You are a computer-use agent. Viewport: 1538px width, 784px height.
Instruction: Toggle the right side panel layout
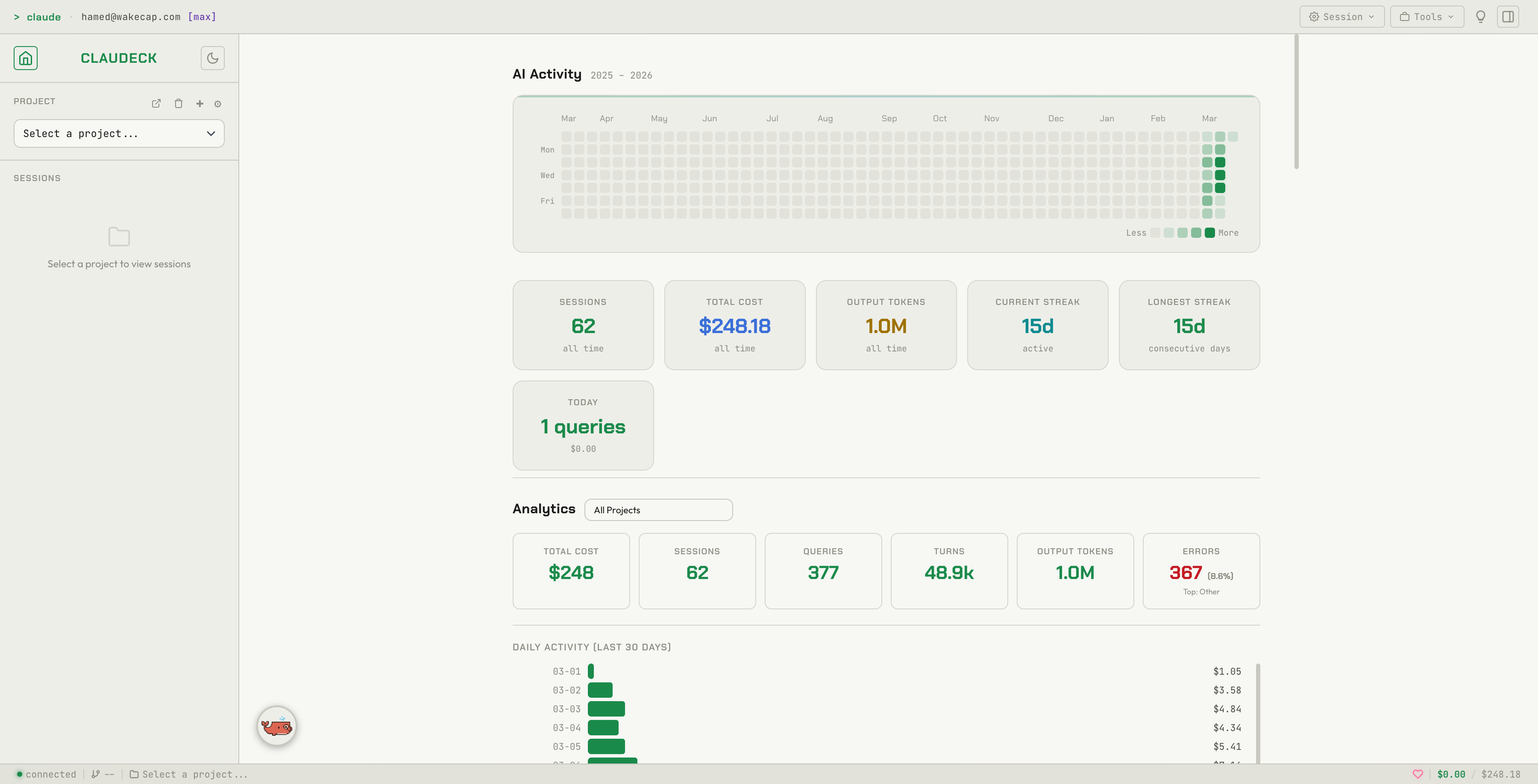(x=1508, y=16)
